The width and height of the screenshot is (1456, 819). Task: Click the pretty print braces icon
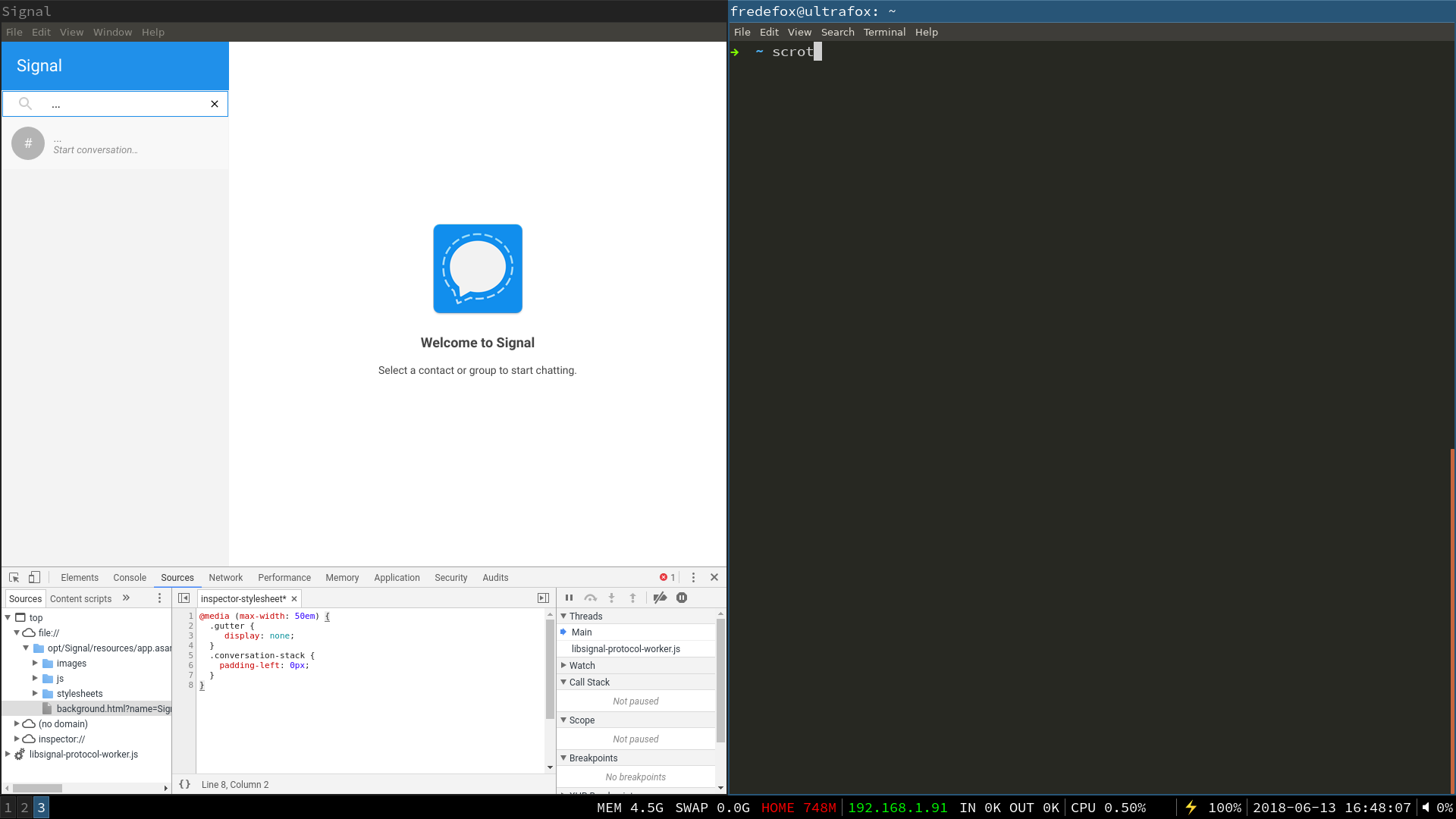click(x=184, y=785)
